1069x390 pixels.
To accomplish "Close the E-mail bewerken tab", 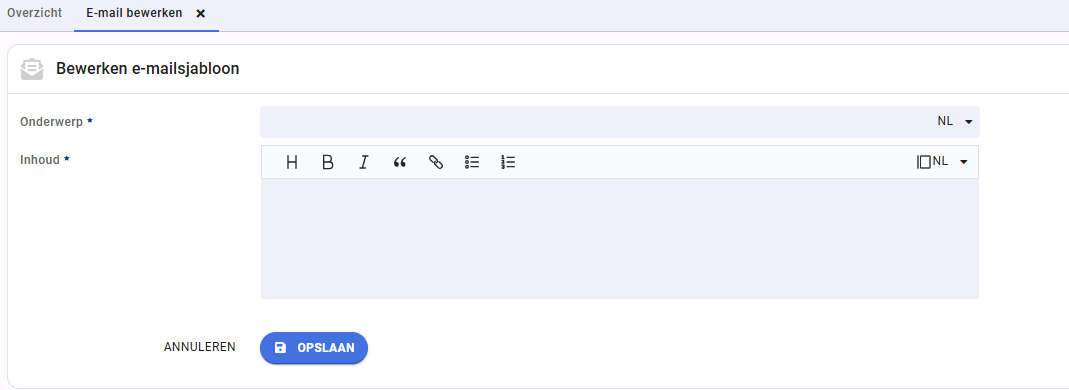I will tap(200, 14).
